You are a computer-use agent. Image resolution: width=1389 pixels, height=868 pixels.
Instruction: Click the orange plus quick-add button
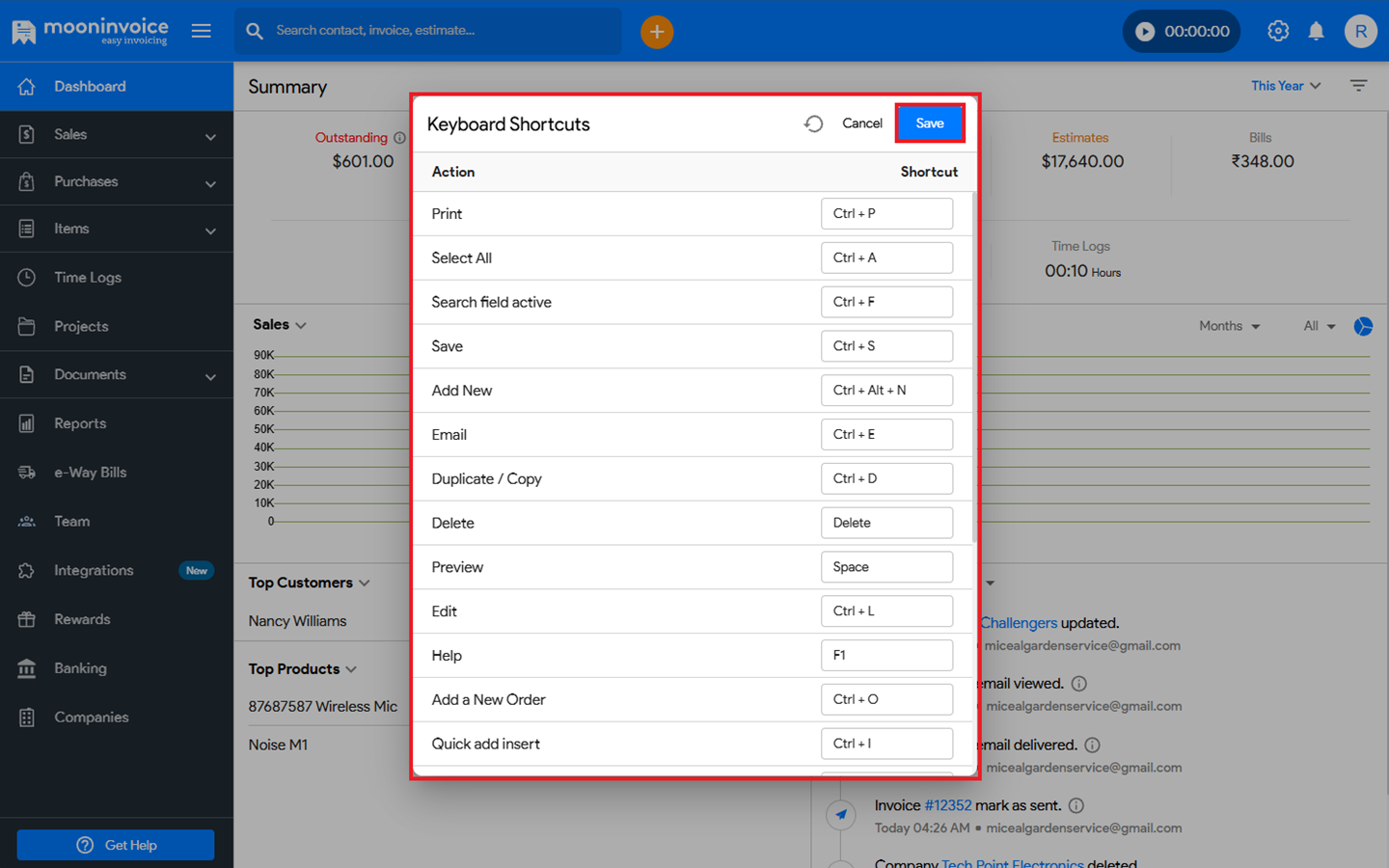pyautogui.click(x=657, y=32)
